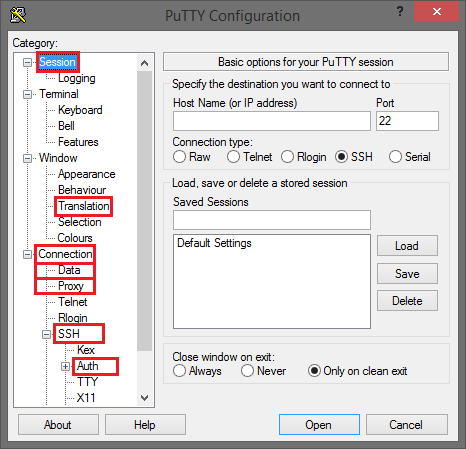The height and width of the screenshot is (449, 466).
Task: Click the category list scroll down arrow
Action: click(x=144, y=397)
